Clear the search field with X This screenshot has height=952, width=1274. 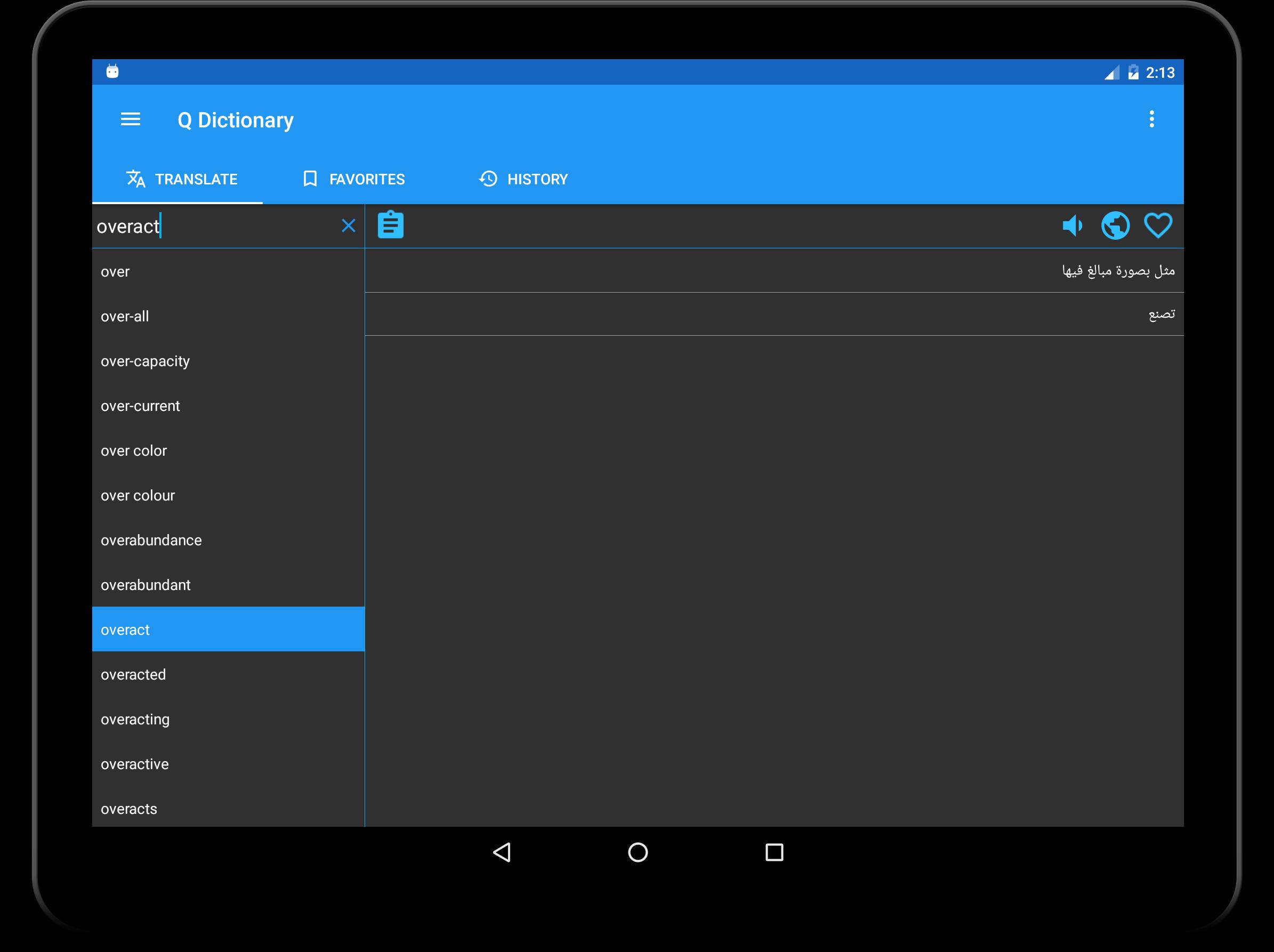tap(349, 226)
